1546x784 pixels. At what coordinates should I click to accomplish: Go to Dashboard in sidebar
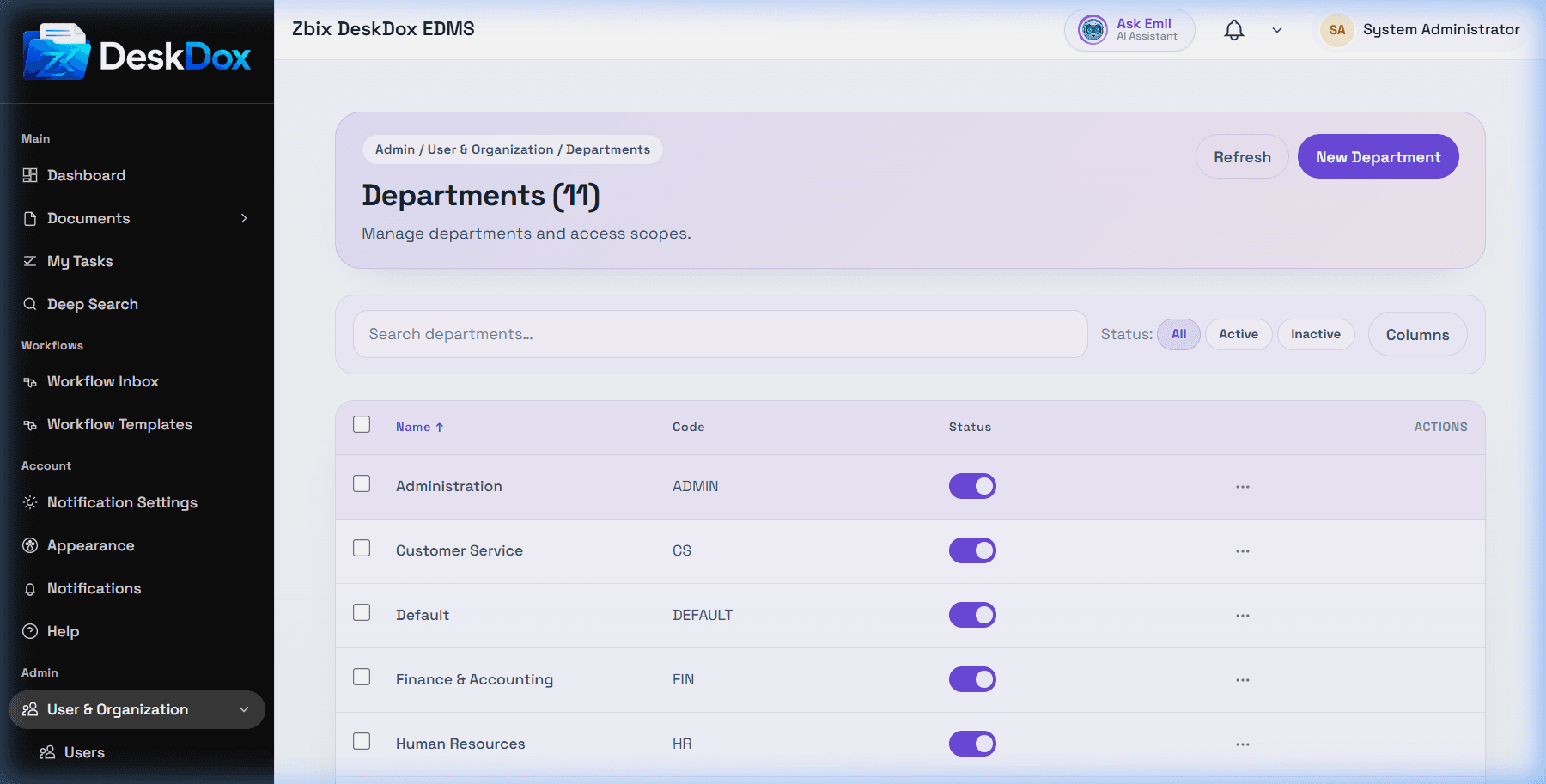point(137,175)
